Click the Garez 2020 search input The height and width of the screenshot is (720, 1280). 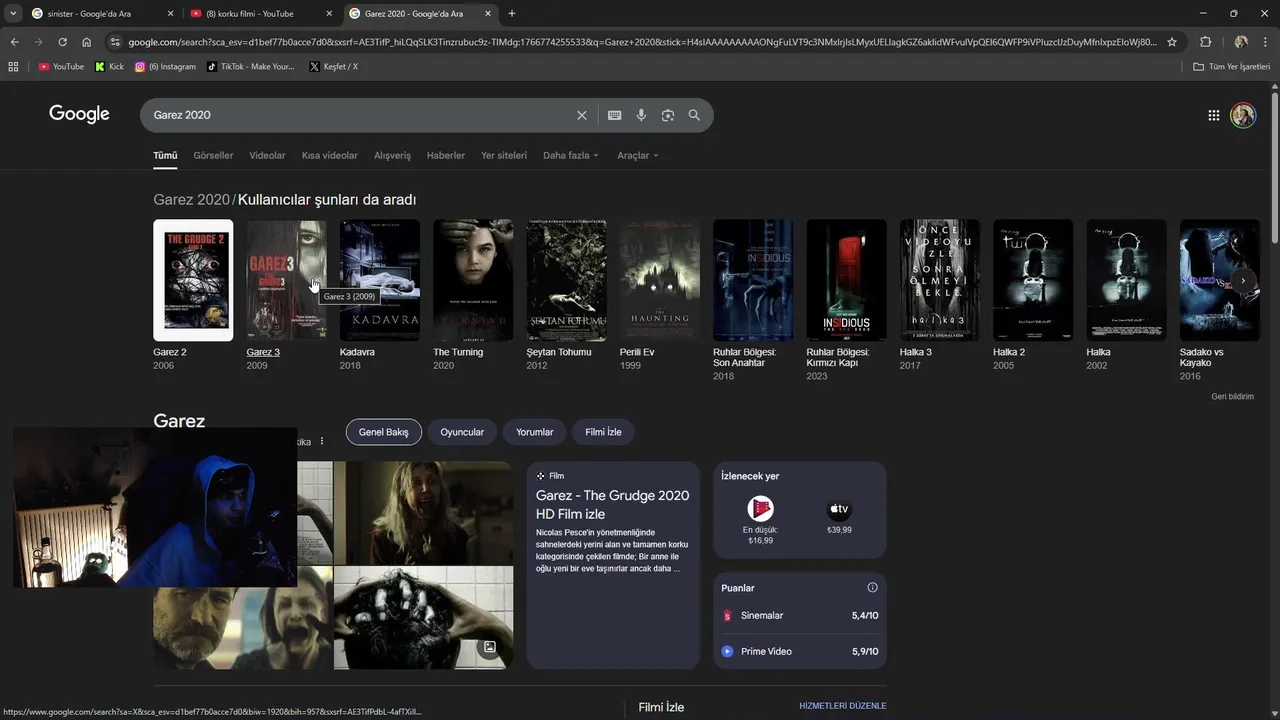[x=360, y=115]
